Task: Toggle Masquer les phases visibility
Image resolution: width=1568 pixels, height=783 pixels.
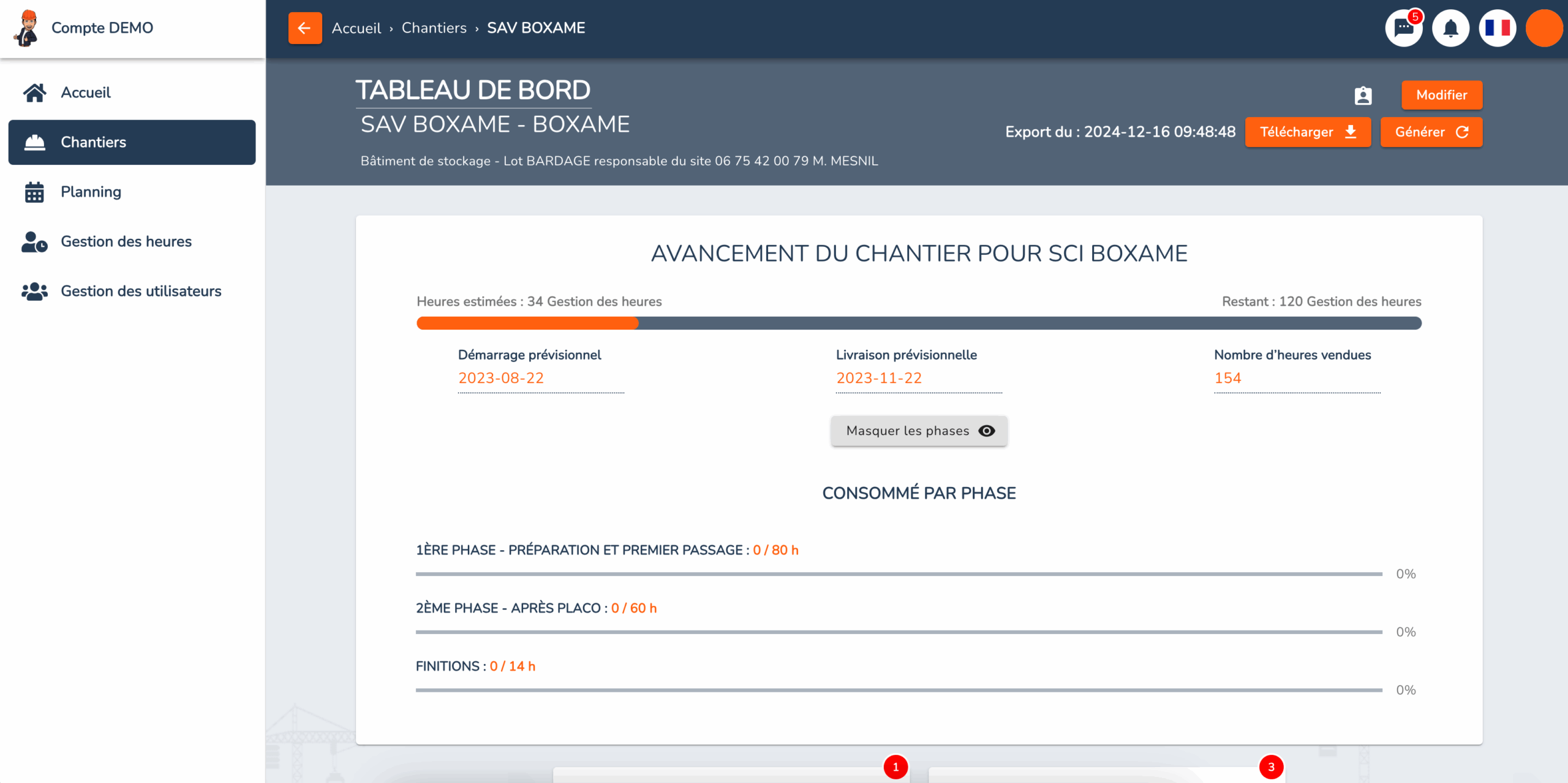Action: click(919, 431)
